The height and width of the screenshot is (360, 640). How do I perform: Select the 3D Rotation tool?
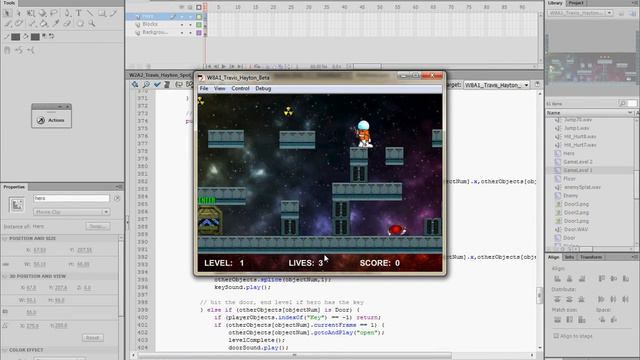point(42,13)
